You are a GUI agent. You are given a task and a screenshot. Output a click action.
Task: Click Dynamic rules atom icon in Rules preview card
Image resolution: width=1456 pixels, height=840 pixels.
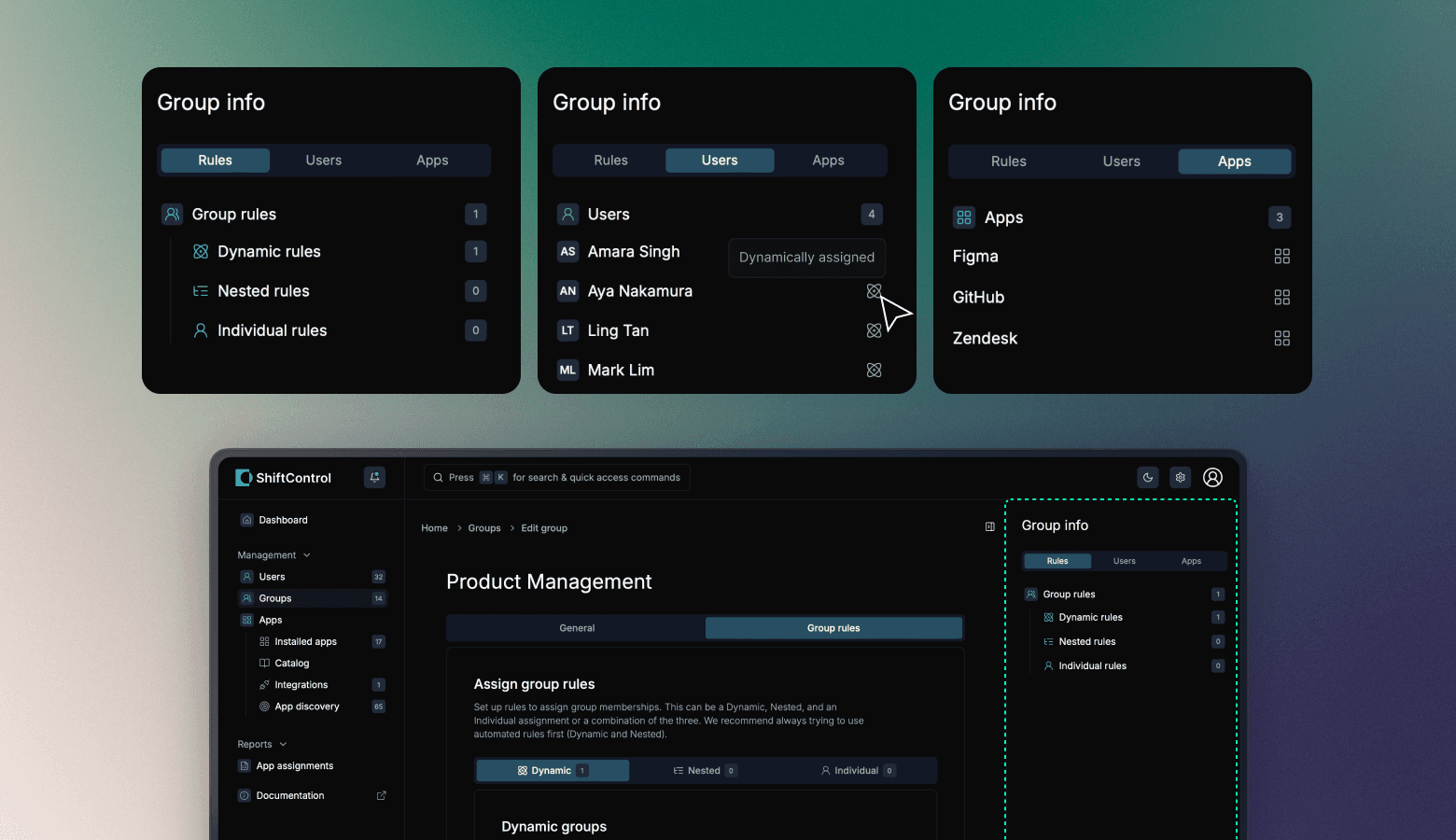(x=201, y=252)
